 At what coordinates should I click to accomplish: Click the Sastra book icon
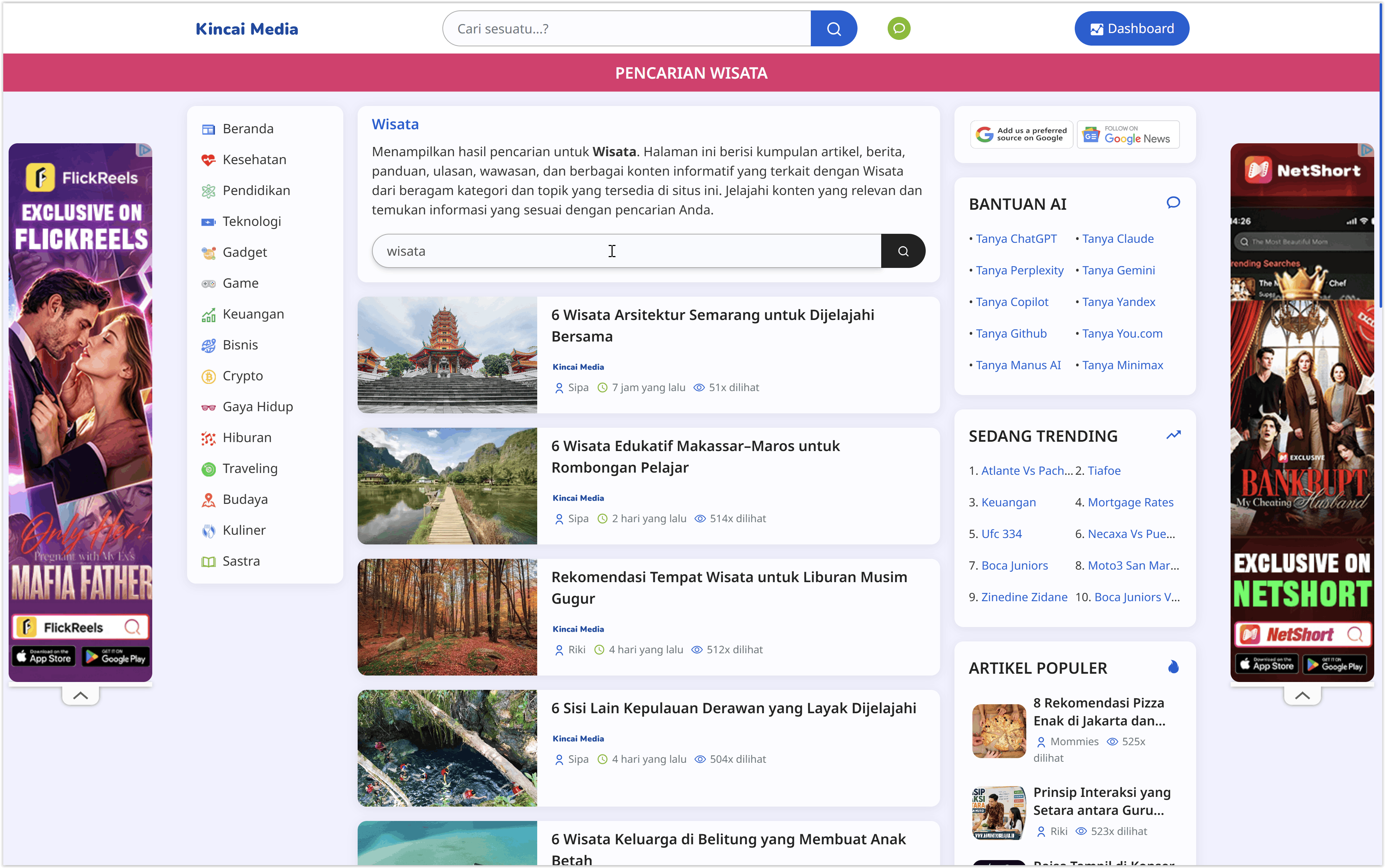tap(208, 562)
